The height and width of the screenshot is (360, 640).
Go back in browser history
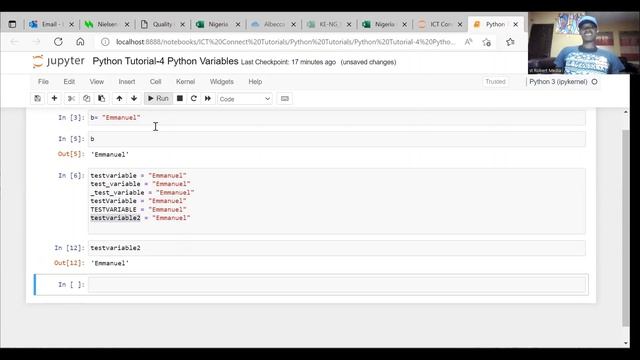click(x=15, y=42)
